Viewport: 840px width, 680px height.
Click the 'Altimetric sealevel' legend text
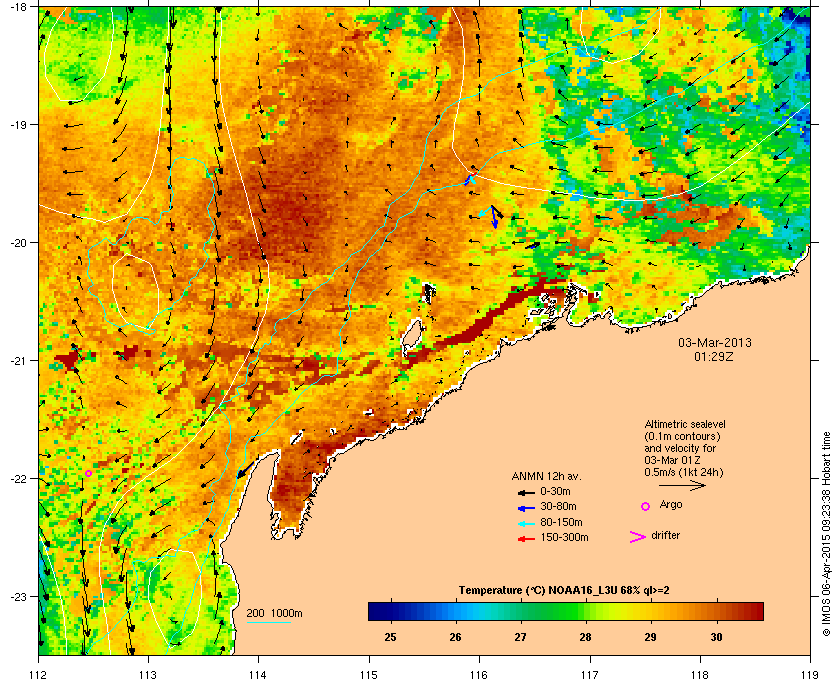coord(685,424)
